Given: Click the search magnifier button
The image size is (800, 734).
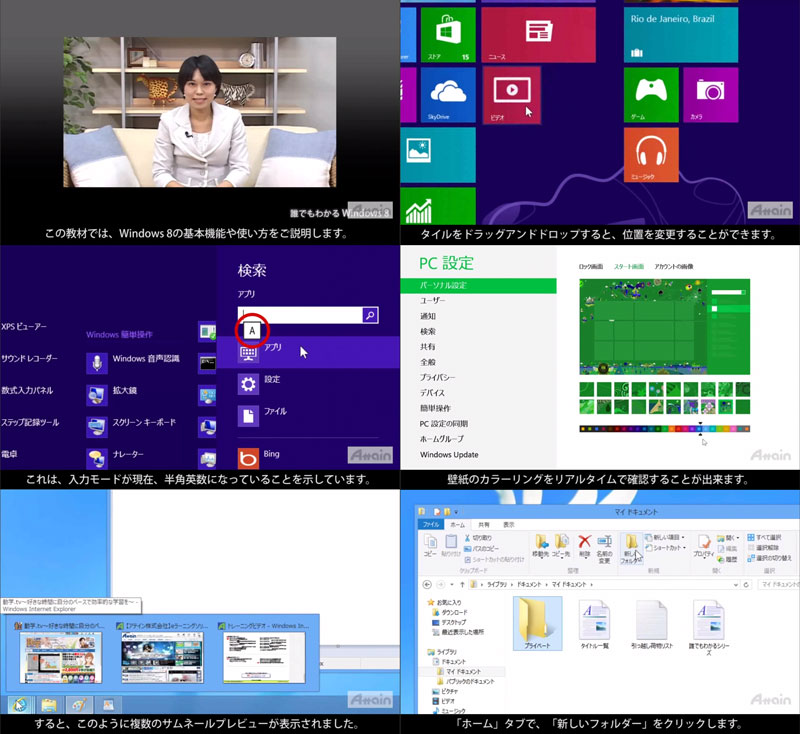Looking at the screenshot, I should click(370, 315).
